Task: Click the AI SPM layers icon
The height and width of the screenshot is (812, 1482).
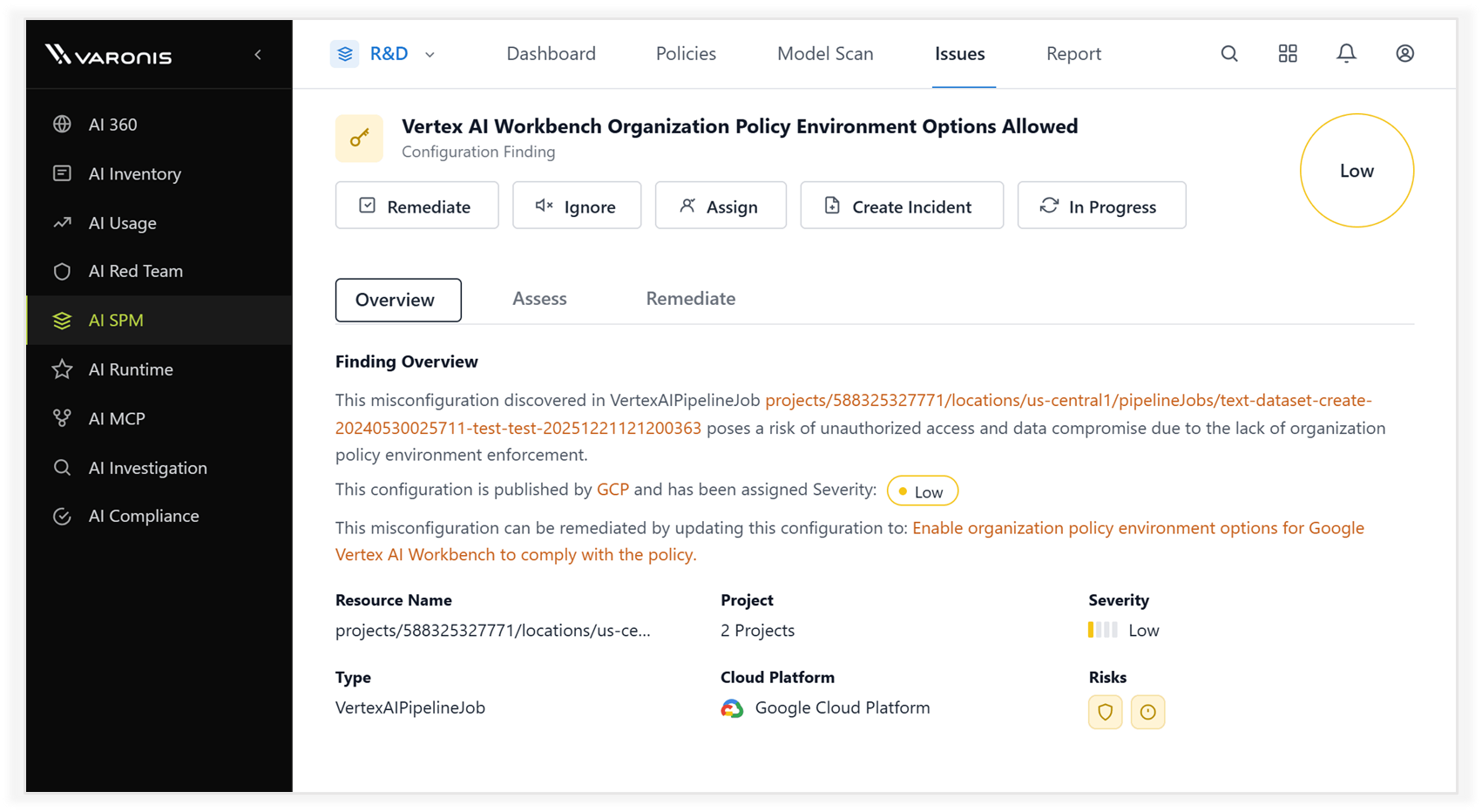Action: pos(62,321)
